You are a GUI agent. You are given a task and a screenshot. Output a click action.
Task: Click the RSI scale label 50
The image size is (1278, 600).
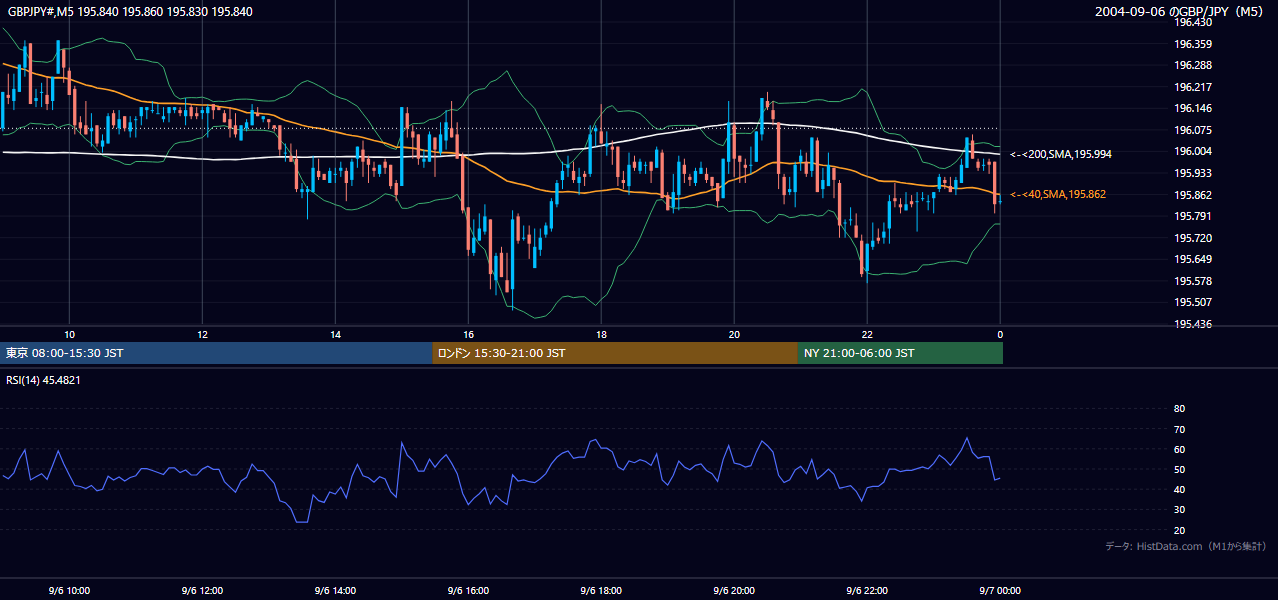[1179, 469]
